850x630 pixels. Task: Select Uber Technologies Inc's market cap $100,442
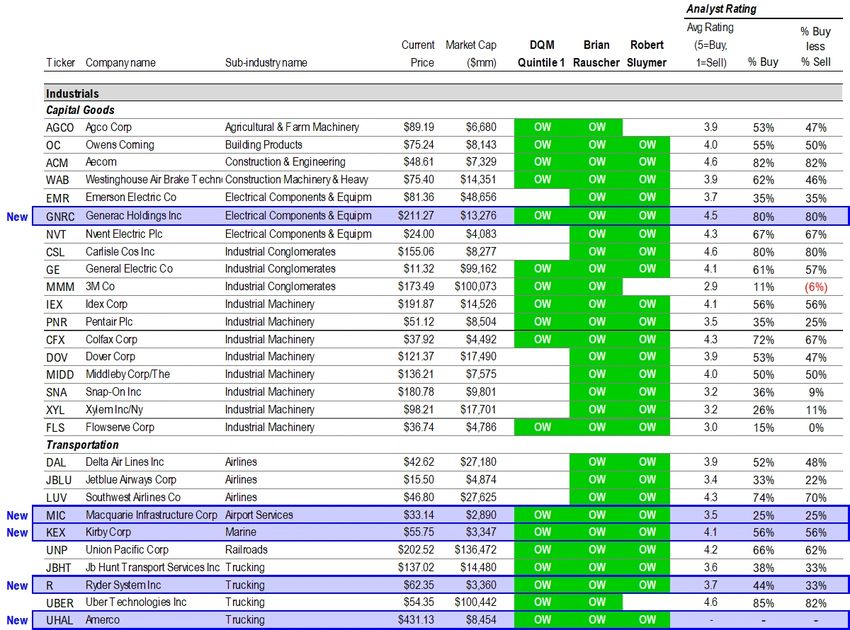point(475,602)
